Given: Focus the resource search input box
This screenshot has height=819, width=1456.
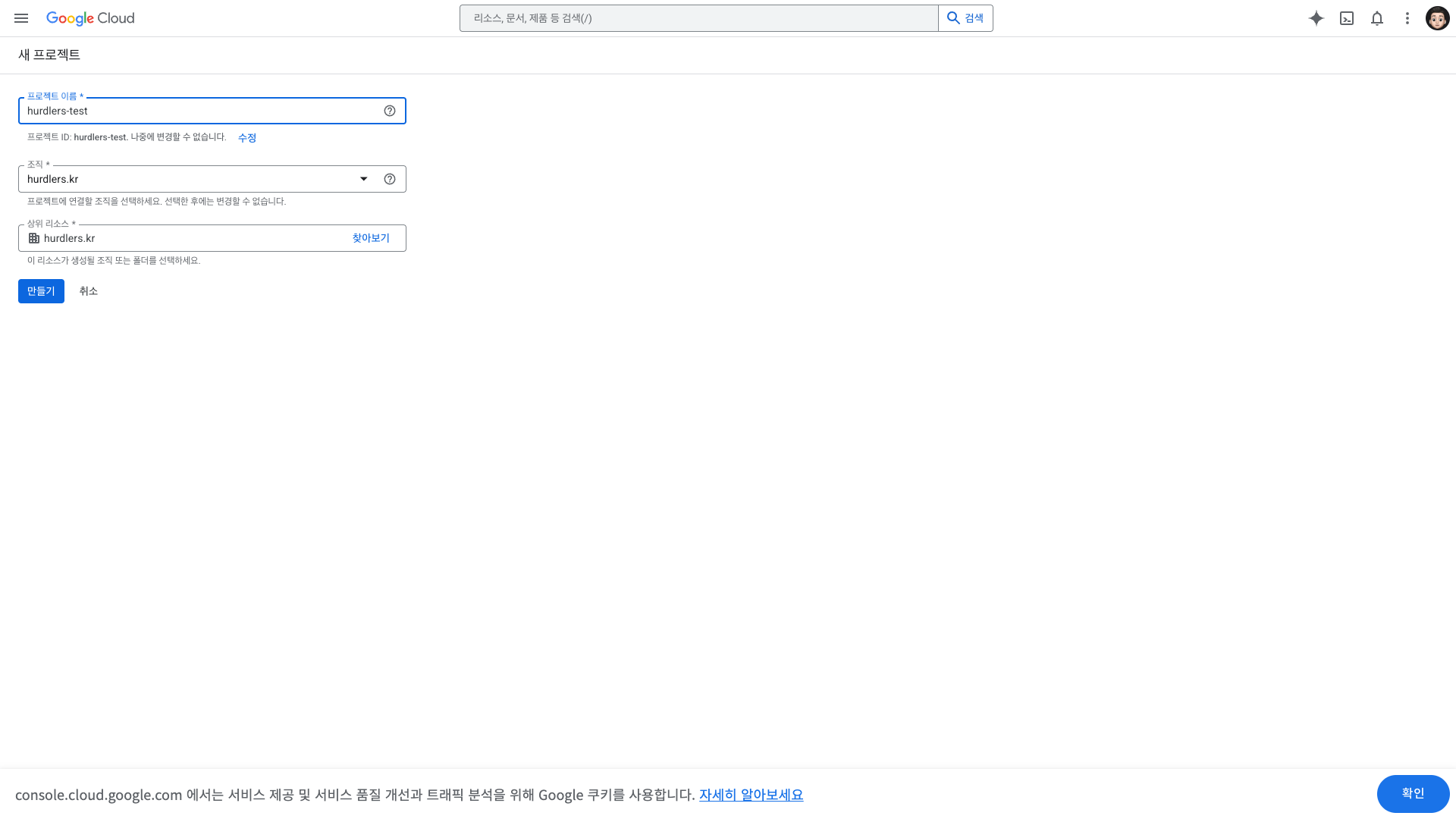Looking at the screenshot, I should click(698, 18).
